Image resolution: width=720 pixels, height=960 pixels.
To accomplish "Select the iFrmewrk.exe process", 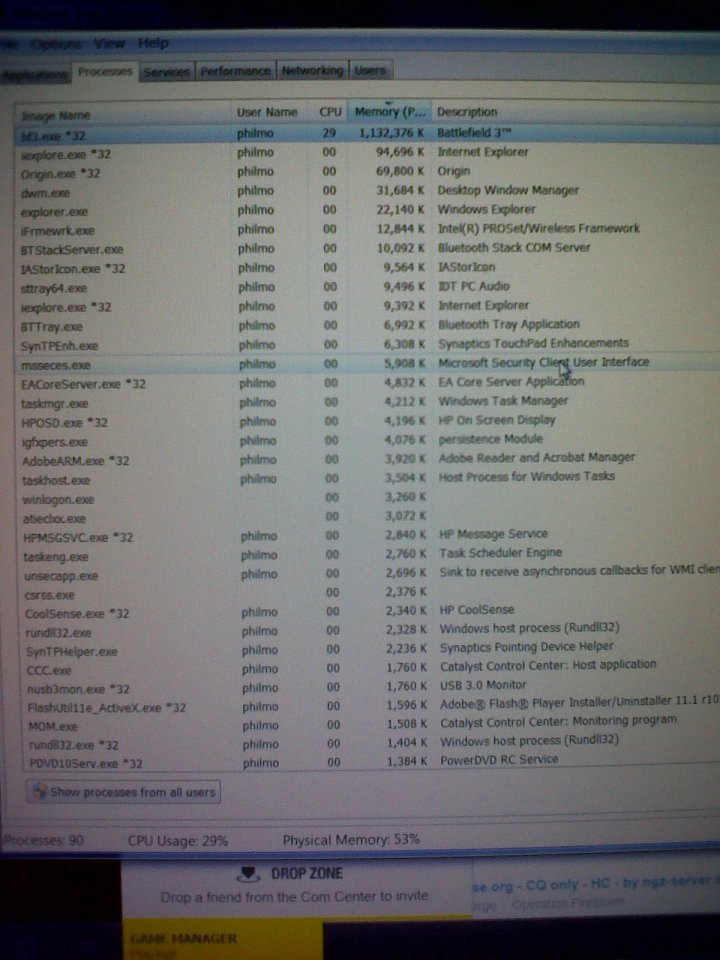I will point(58,231).
